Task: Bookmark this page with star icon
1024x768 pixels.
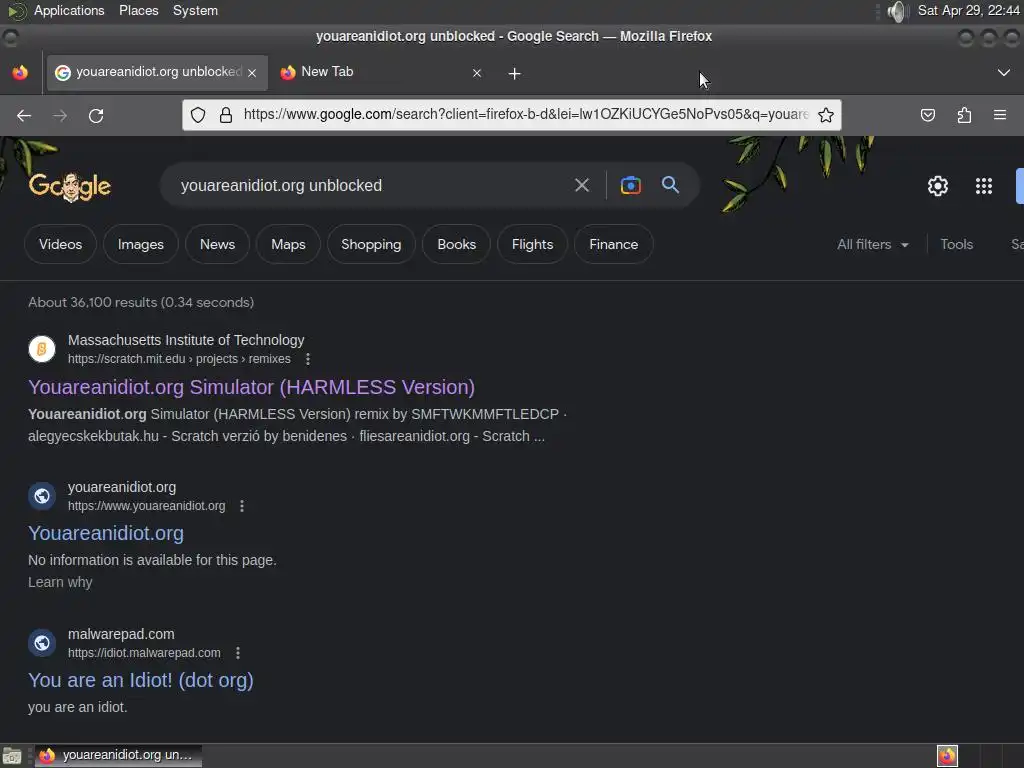Action: coord(825,115)
